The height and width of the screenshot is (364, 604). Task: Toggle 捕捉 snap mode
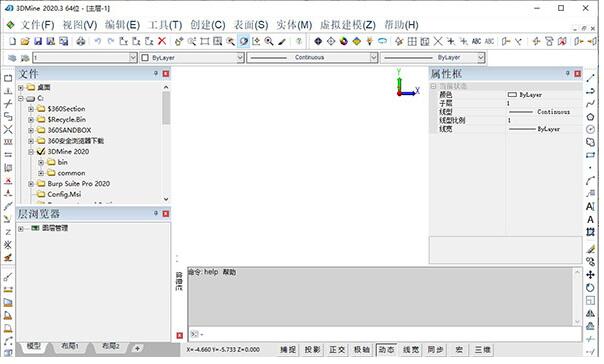288,350
